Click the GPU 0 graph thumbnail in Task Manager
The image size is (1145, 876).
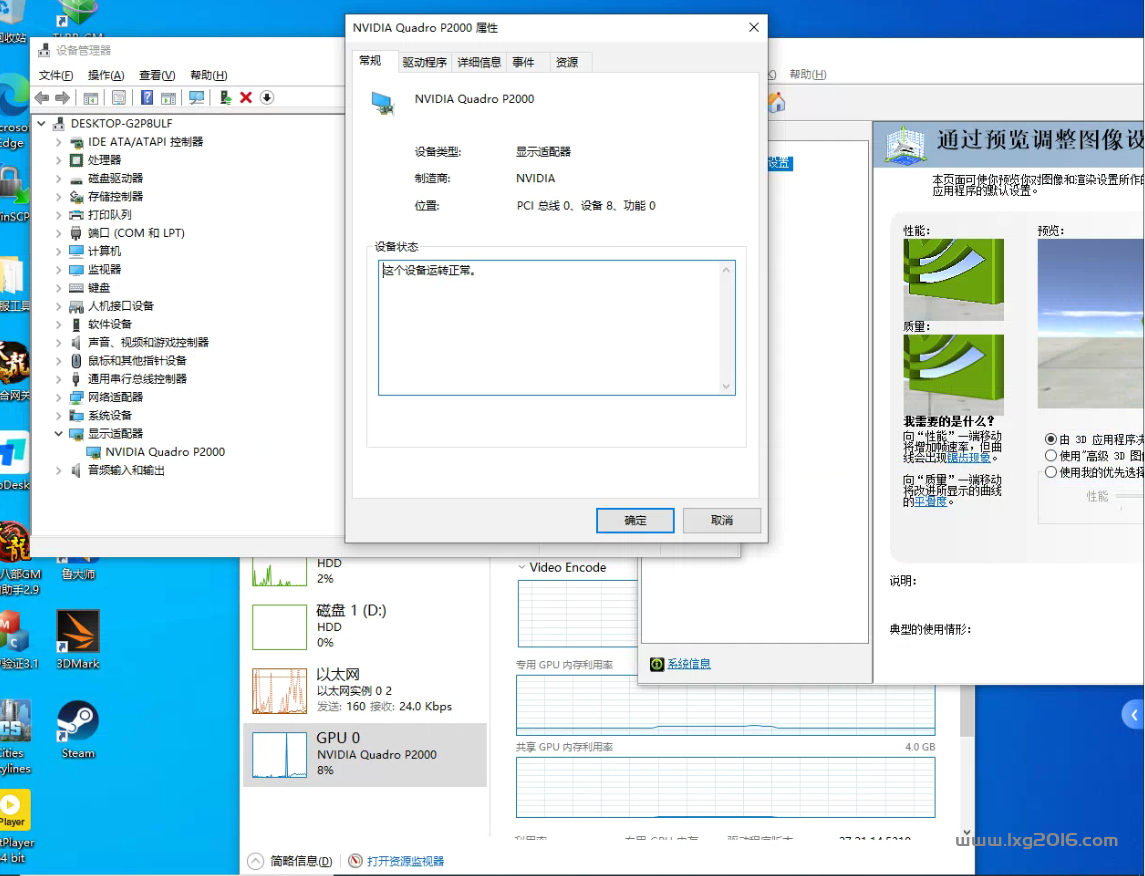[x=280, y=755]
